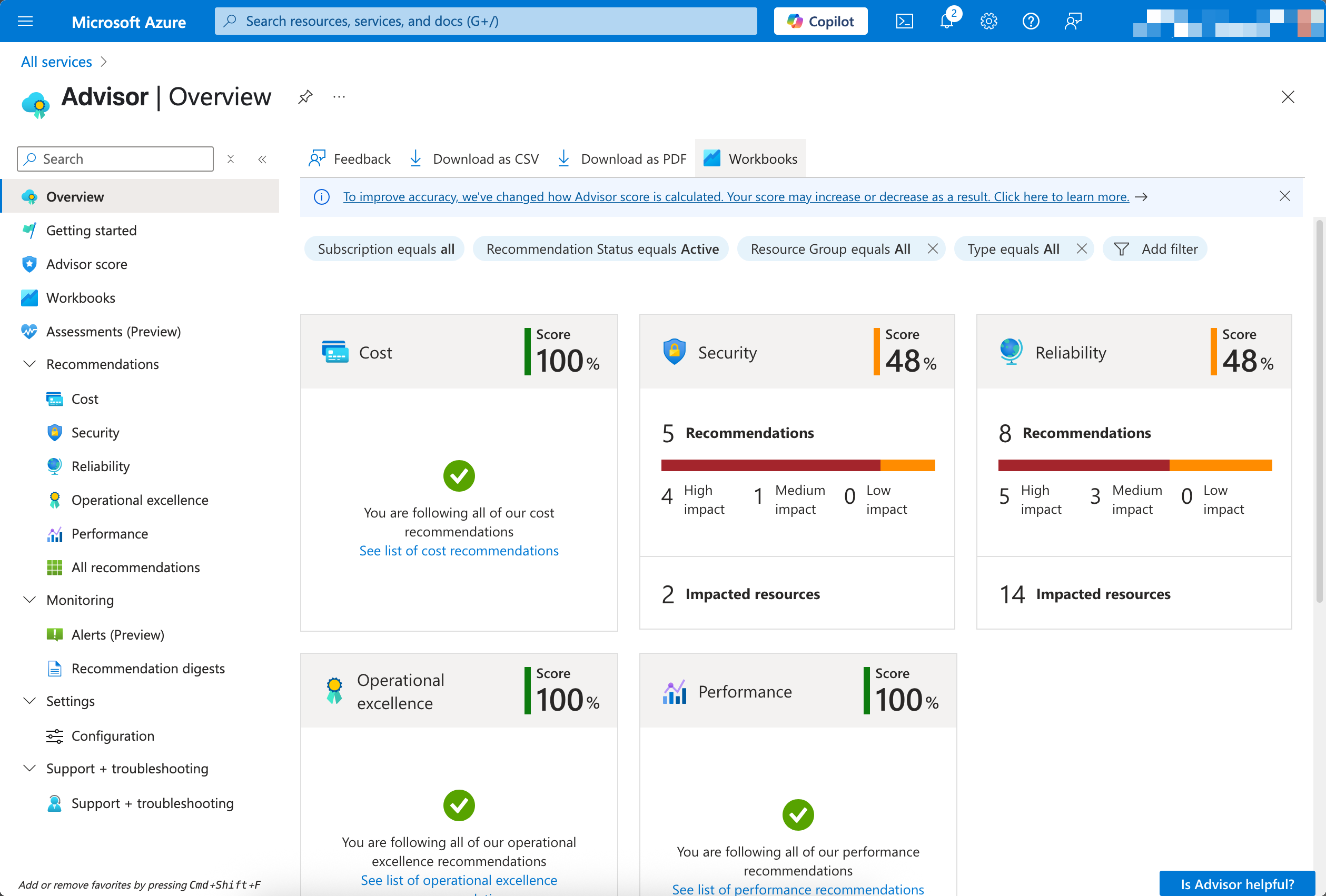Click the Add filter button

(x=1155, y=248)
